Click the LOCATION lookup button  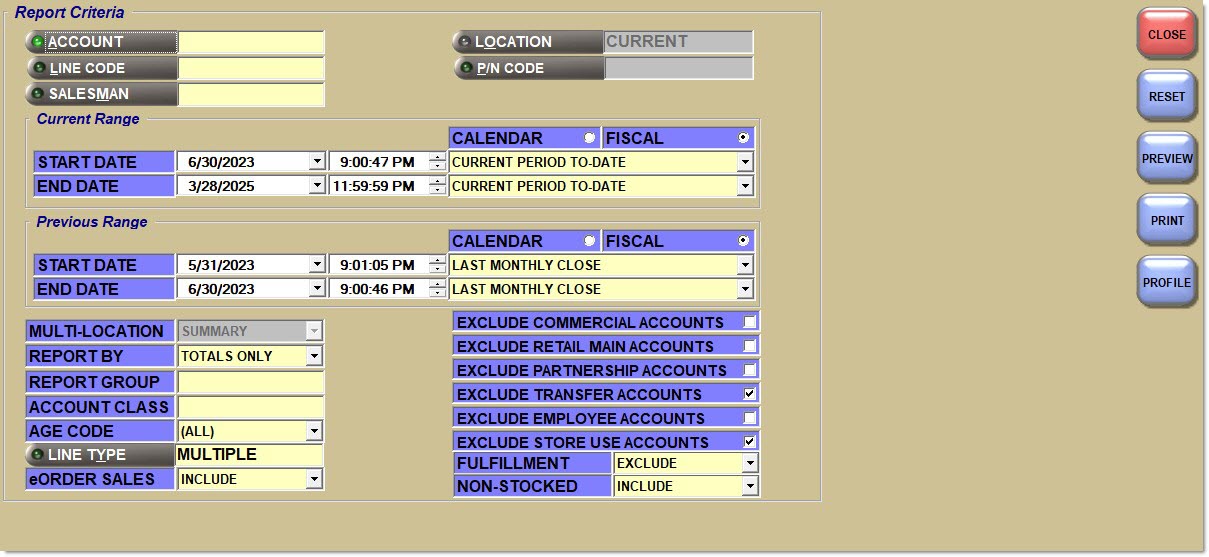[x=528, y=42]
